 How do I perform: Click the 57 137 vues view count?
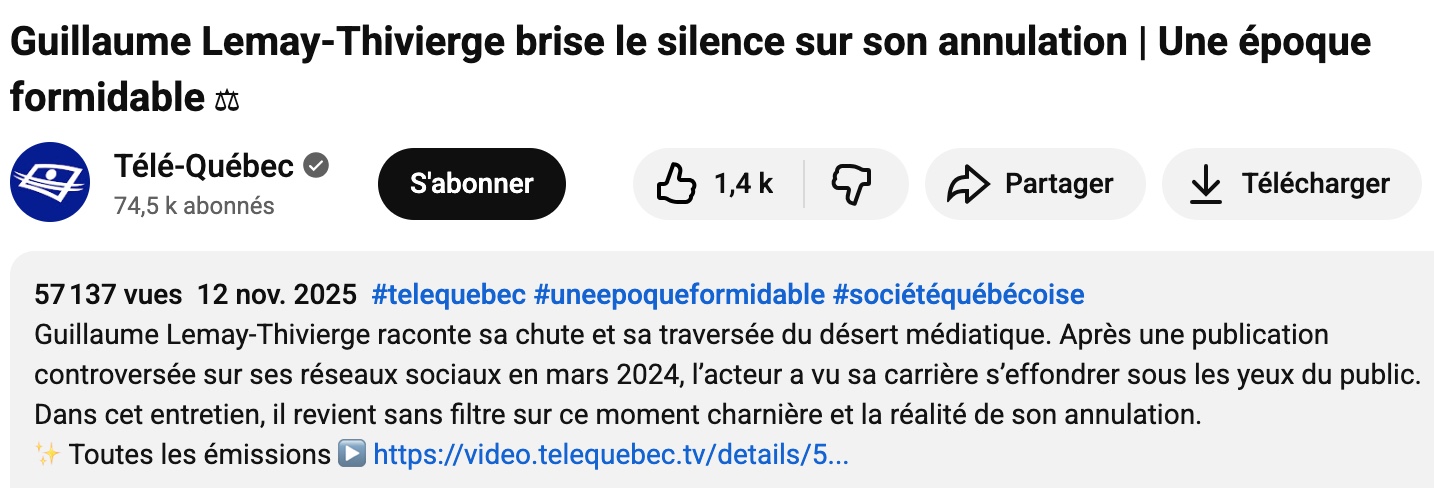108,295
